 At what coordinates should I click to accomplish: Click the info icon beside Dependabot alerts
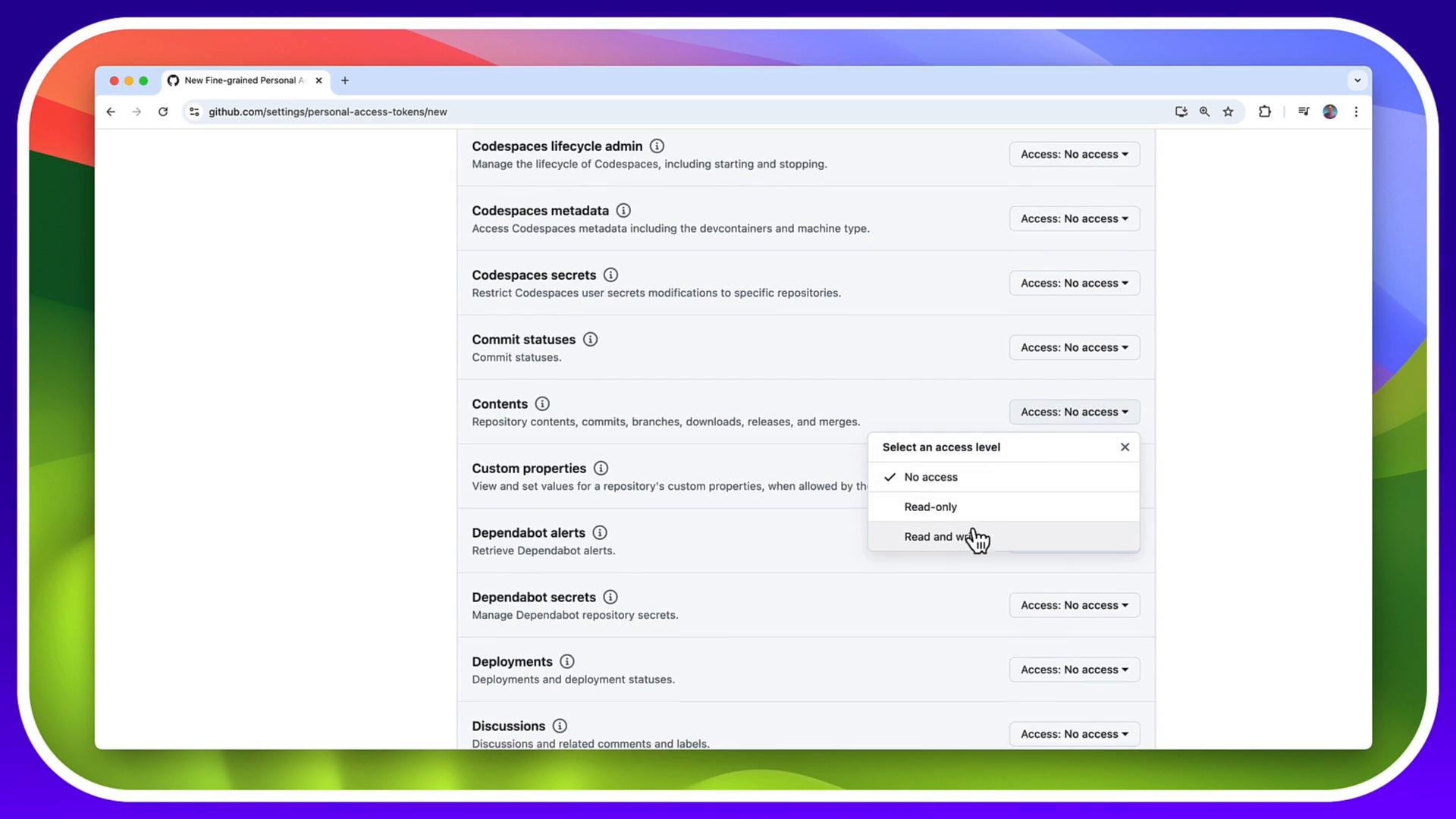click(x=600, y=533)
